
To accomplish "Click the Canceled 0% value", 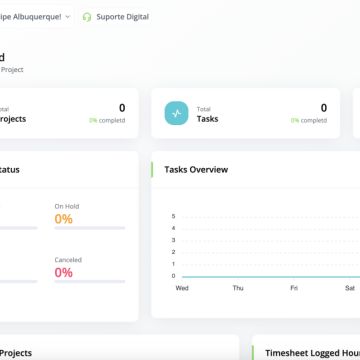I will pyautogui.click(x=64, y=273).
